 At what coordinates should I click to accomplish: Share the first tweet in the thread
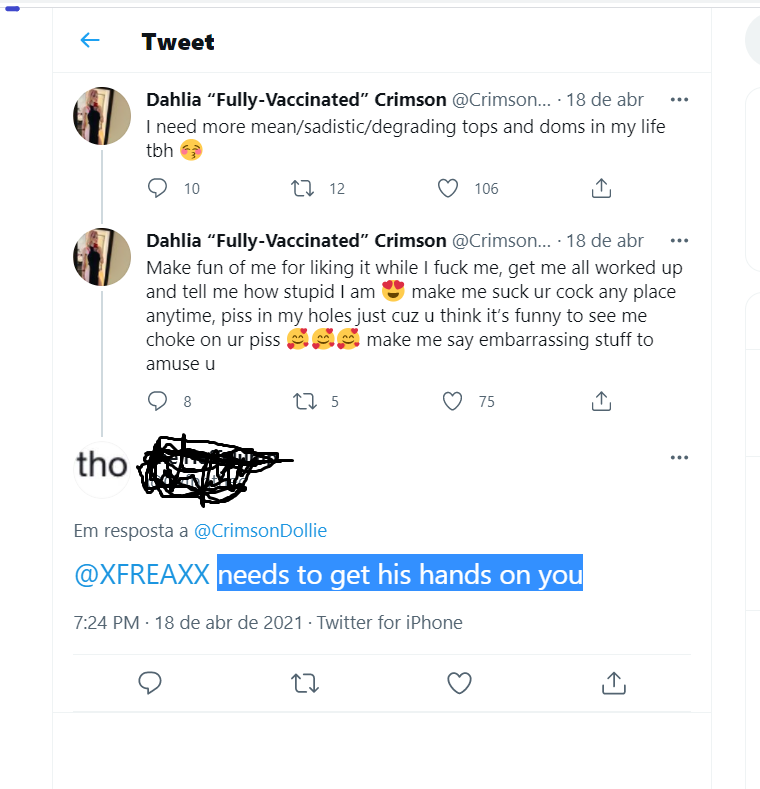601,188
